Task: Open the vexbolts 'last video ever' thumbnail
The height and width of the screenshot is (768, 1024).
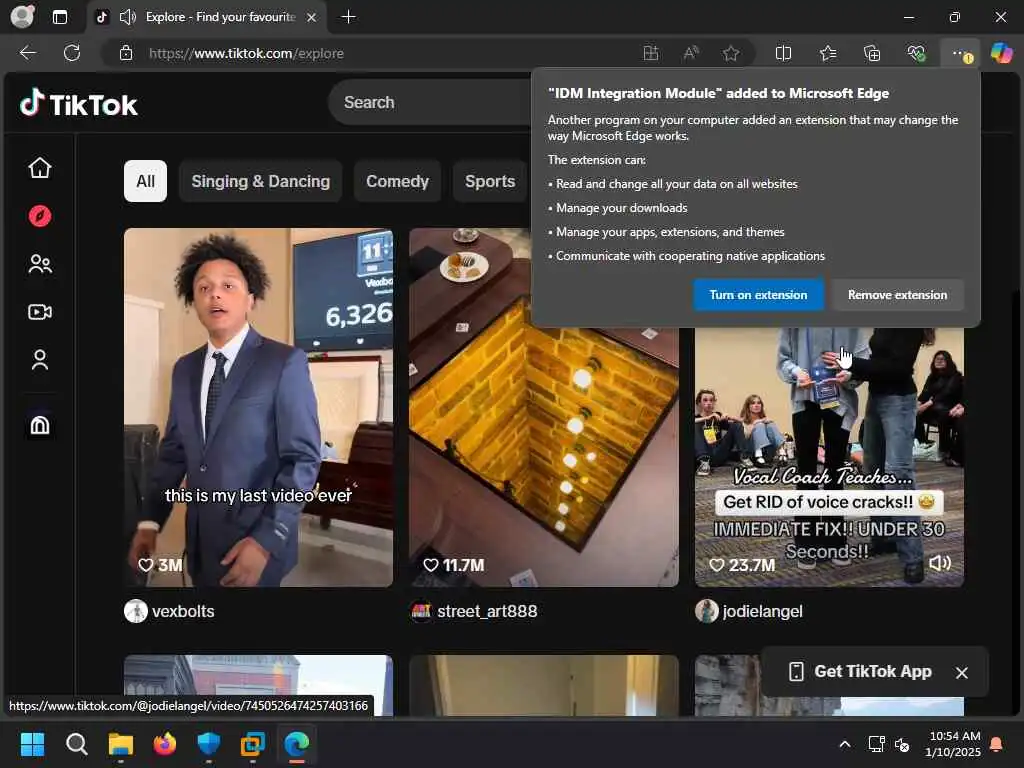Action: pyautogui.click(x=258, y=407)
